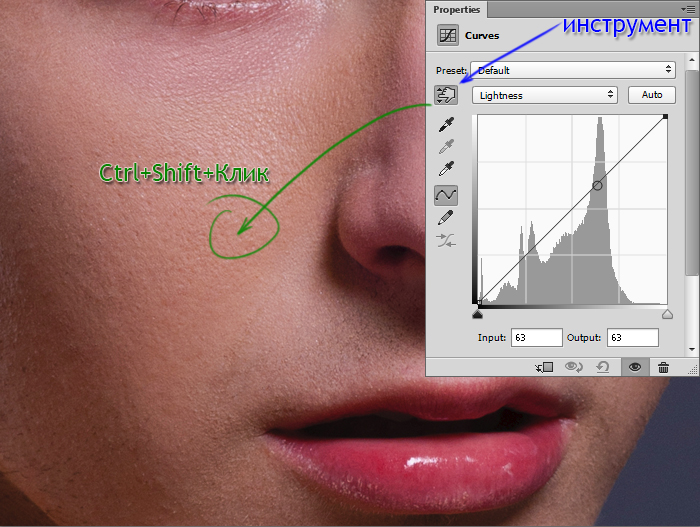
Task: Click the panel scrollbar up arrow
Action: pos(692,59)
